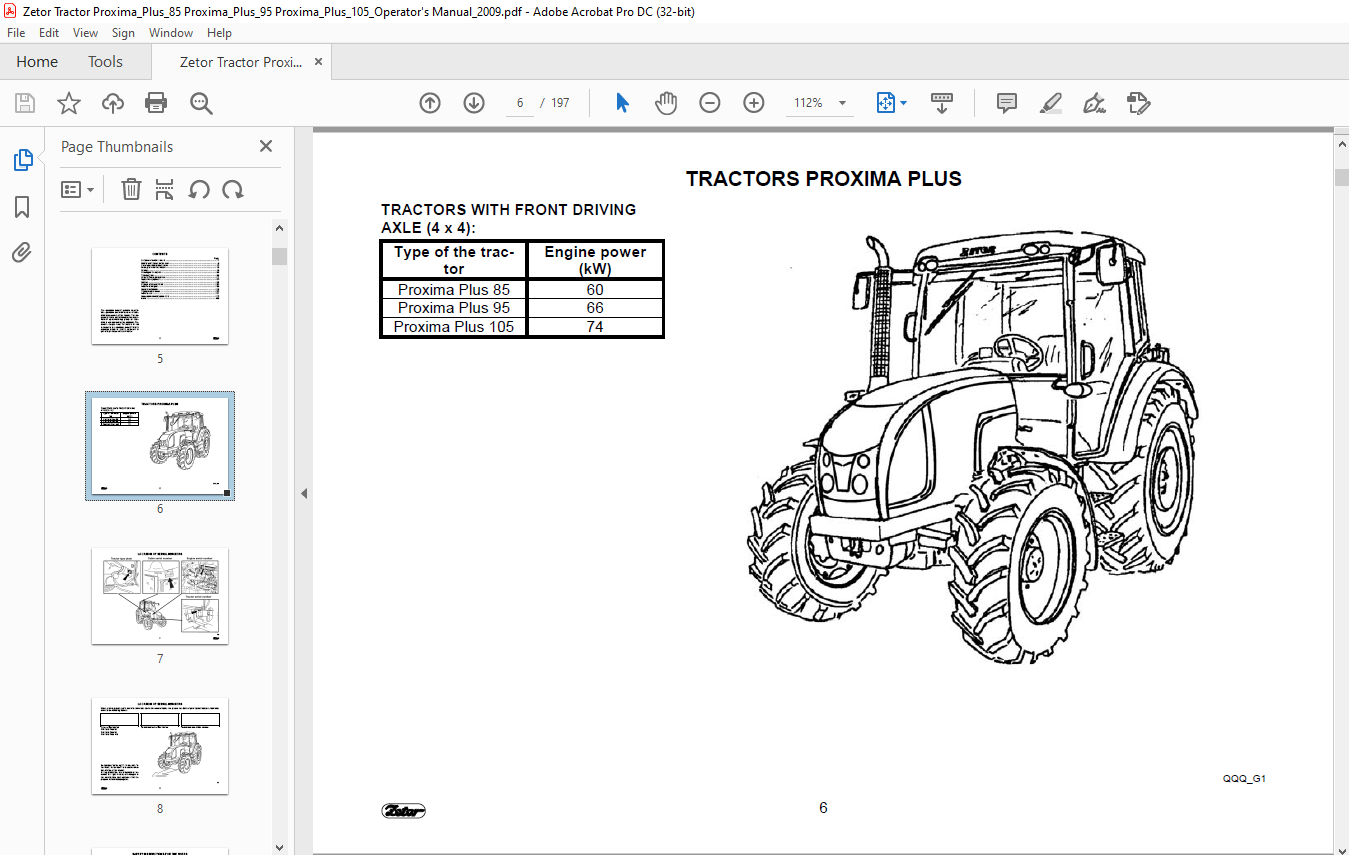Select the Zetor Tractor document tab
1349x855 pixels.
(240, 62)
